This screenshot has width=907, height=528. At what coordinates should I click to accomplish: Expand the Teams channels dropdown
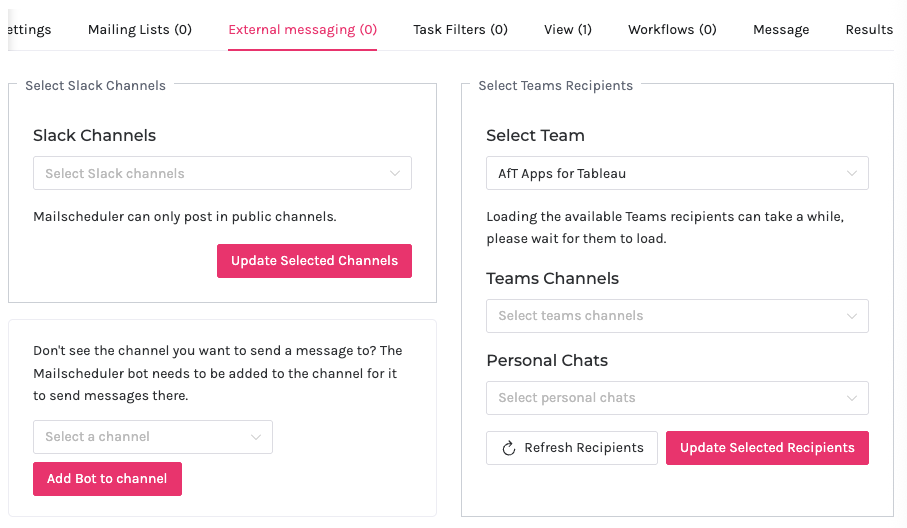(852, 316)
